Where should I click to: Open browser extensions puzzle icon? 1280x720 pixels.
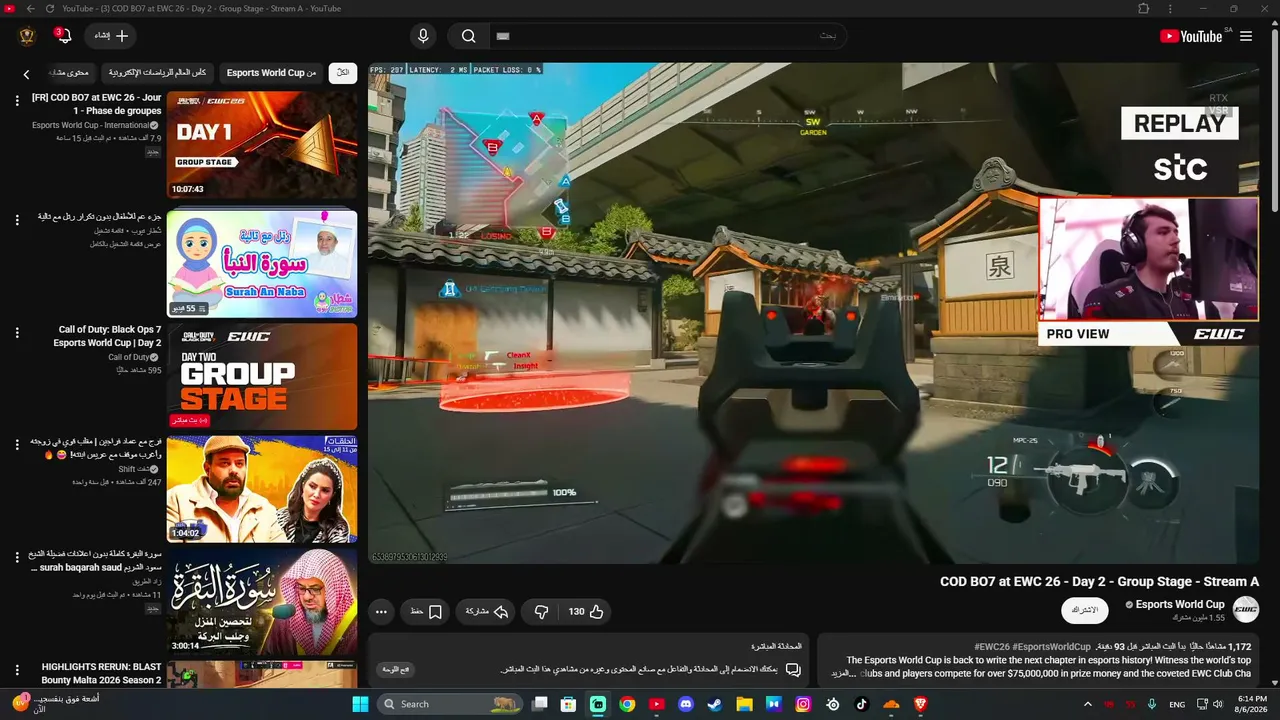coord(1144,9)
